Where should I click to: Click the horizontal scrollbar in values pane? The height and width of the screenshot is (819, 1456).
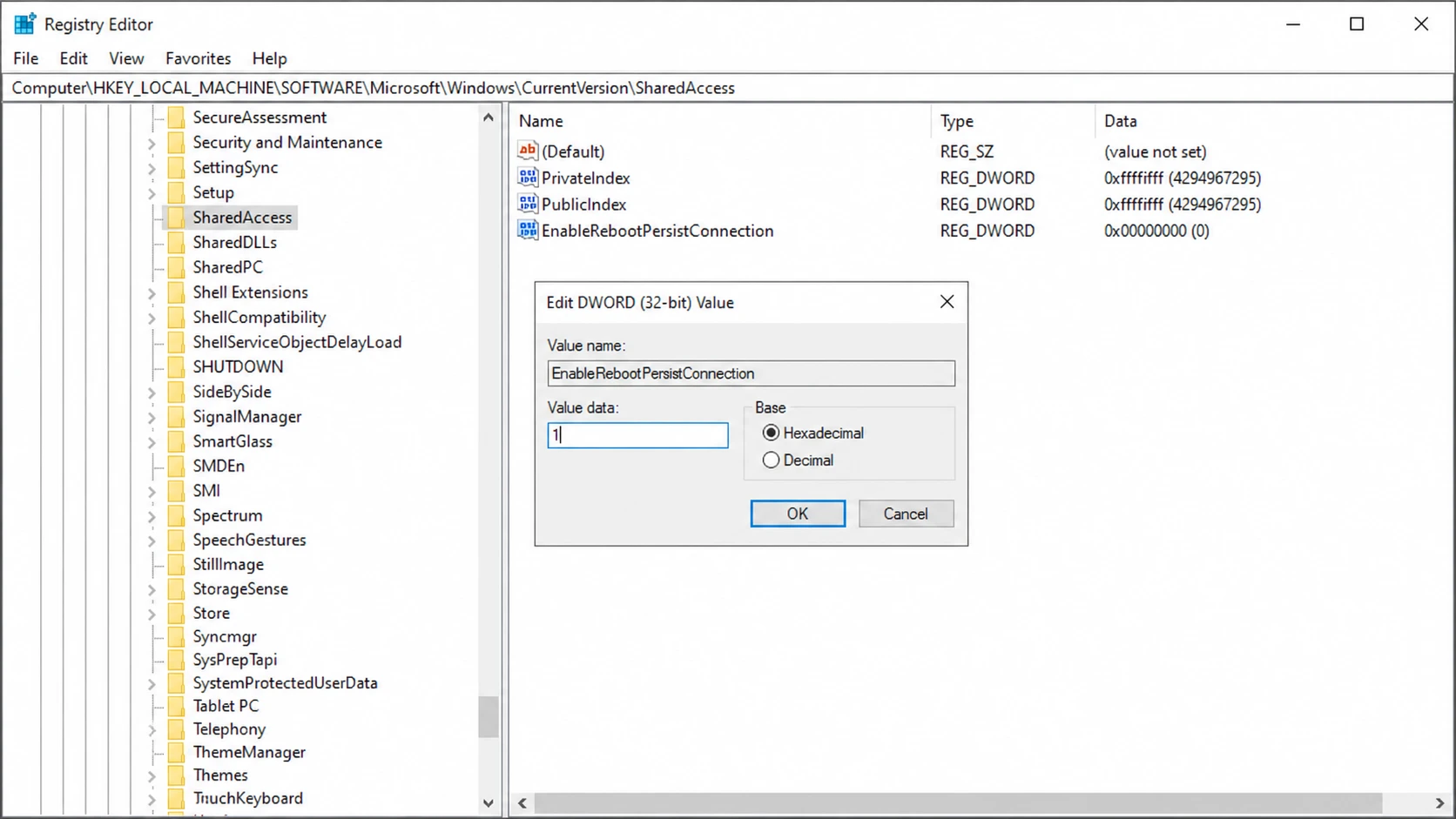coord(958,802)
